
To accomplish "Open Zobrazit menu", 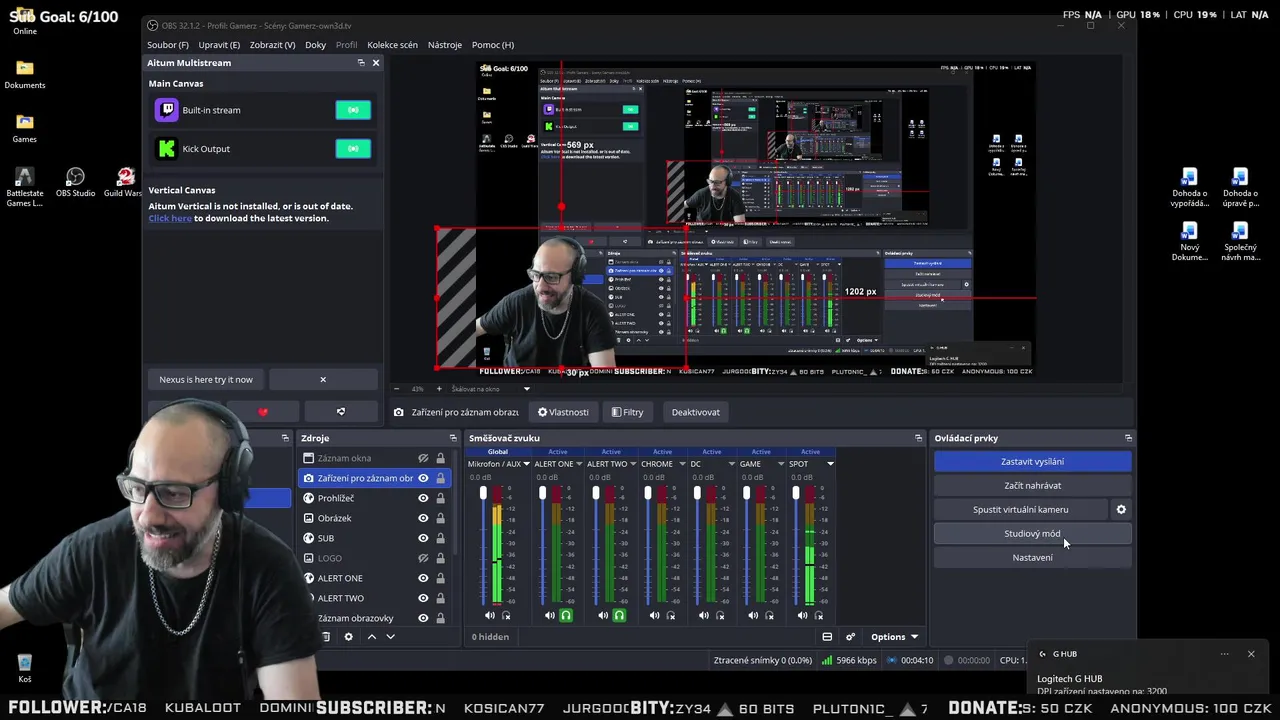I will pos(272,45).
